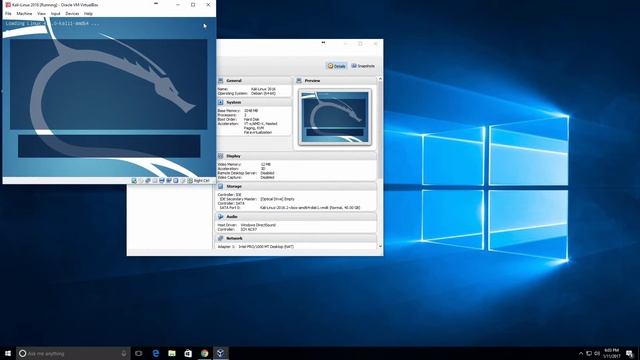
Task: Click the Right Ctrl host key label
Action: tap(202, 180)
